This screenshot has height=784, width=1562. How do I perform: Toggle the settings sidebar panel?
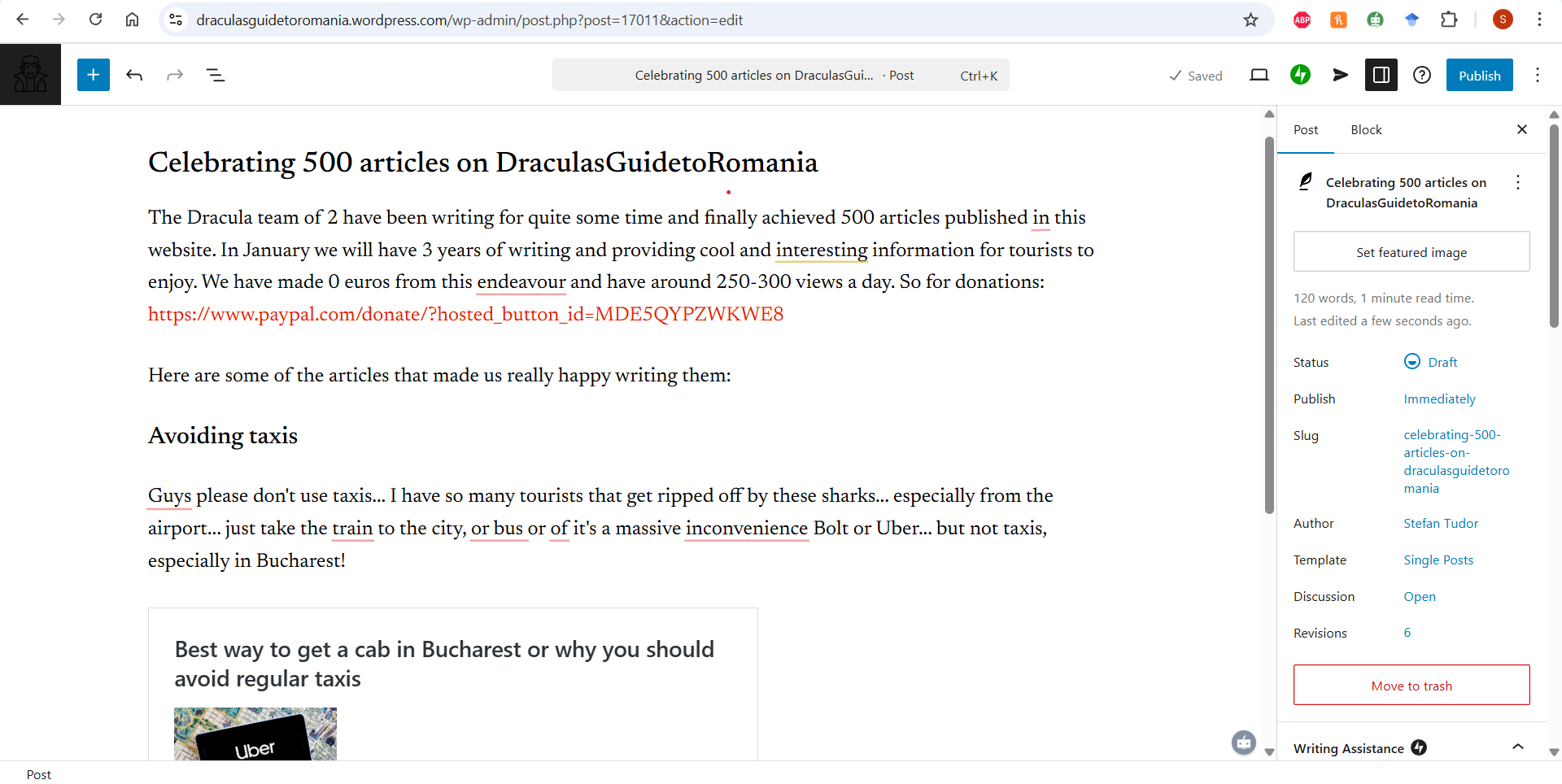(x=1381, y=75)
